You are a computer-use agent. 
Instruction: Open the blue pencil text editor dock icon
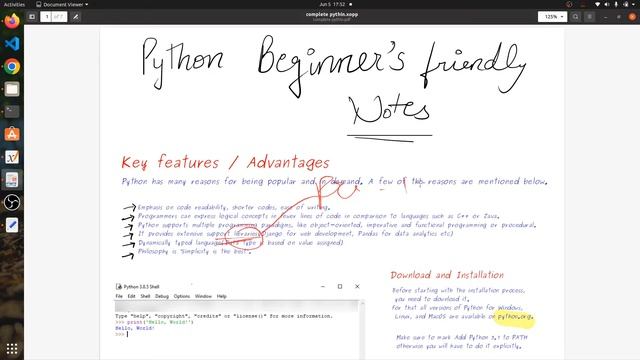click(x=12, y=225)
